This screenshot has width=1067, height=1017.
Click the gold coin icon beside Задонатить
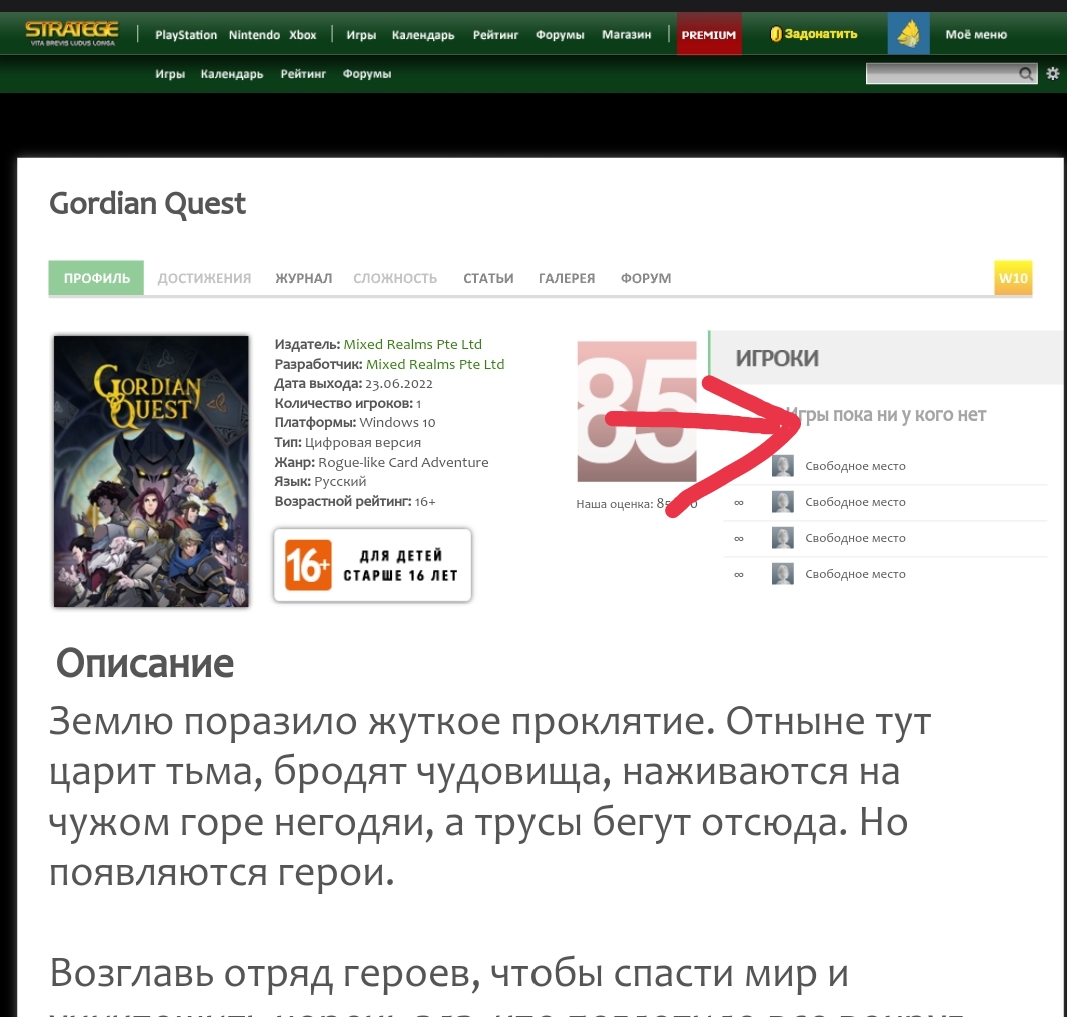tap(776, 34)
